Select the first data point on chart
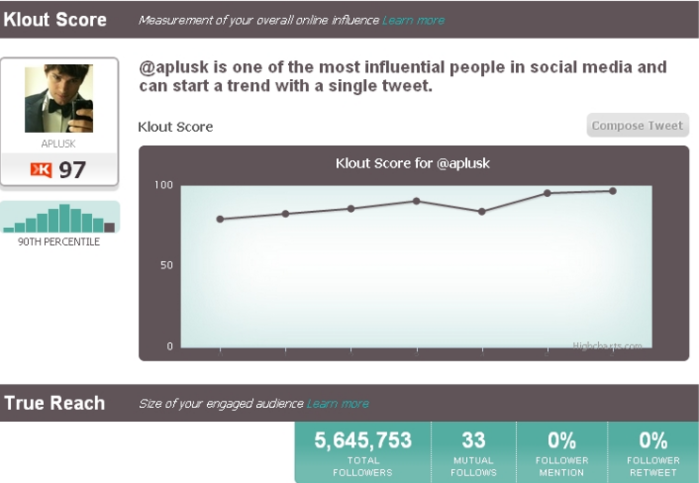This screenshot has height=483, width=699. pyautogui.click(x=220, y=219)
